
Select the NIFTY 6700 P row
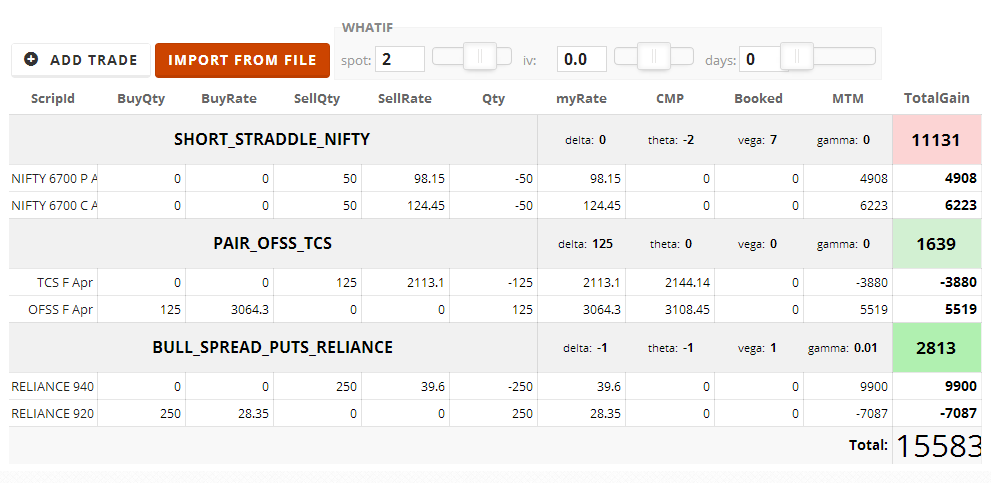pos(495,178)
